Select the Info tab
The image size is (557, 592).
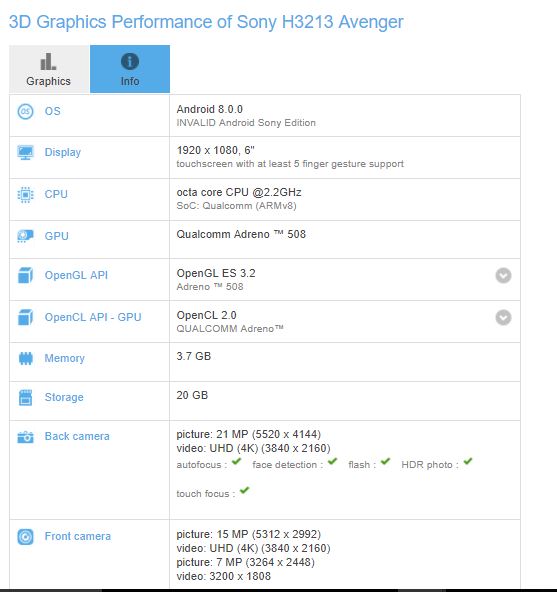tap(130, 69)
